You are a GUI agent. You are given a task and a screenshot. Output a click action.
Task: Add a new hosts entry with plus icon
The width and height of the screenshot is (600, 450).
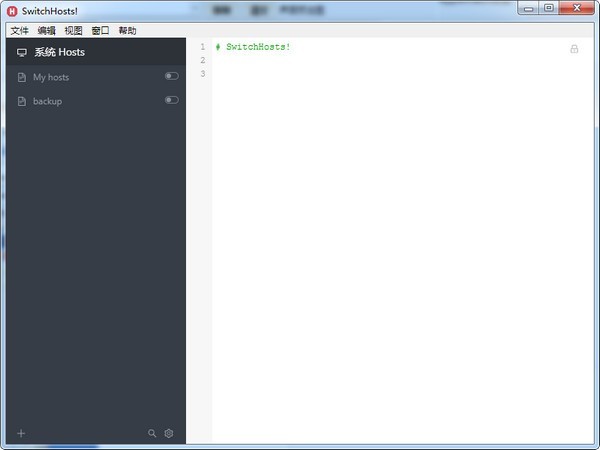click(x=21, y=433)
